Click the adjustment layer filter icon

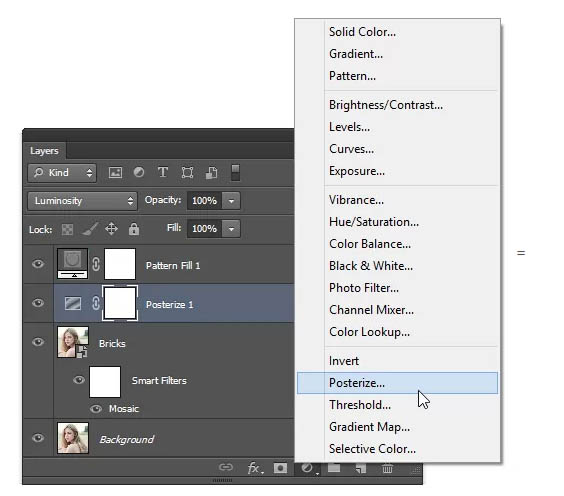point(139,173)
